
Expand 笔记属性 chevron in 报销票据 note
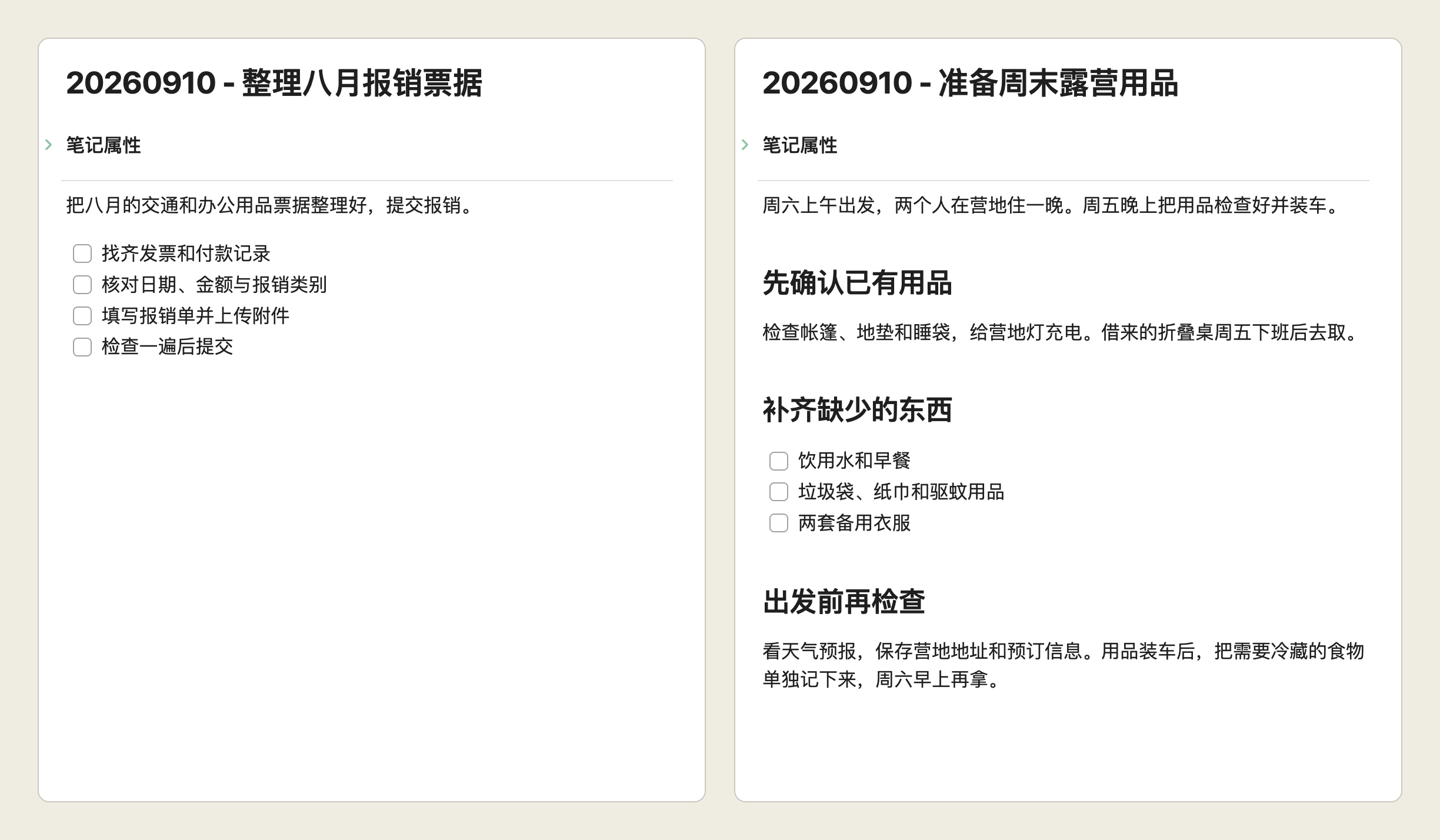point(49,145)
